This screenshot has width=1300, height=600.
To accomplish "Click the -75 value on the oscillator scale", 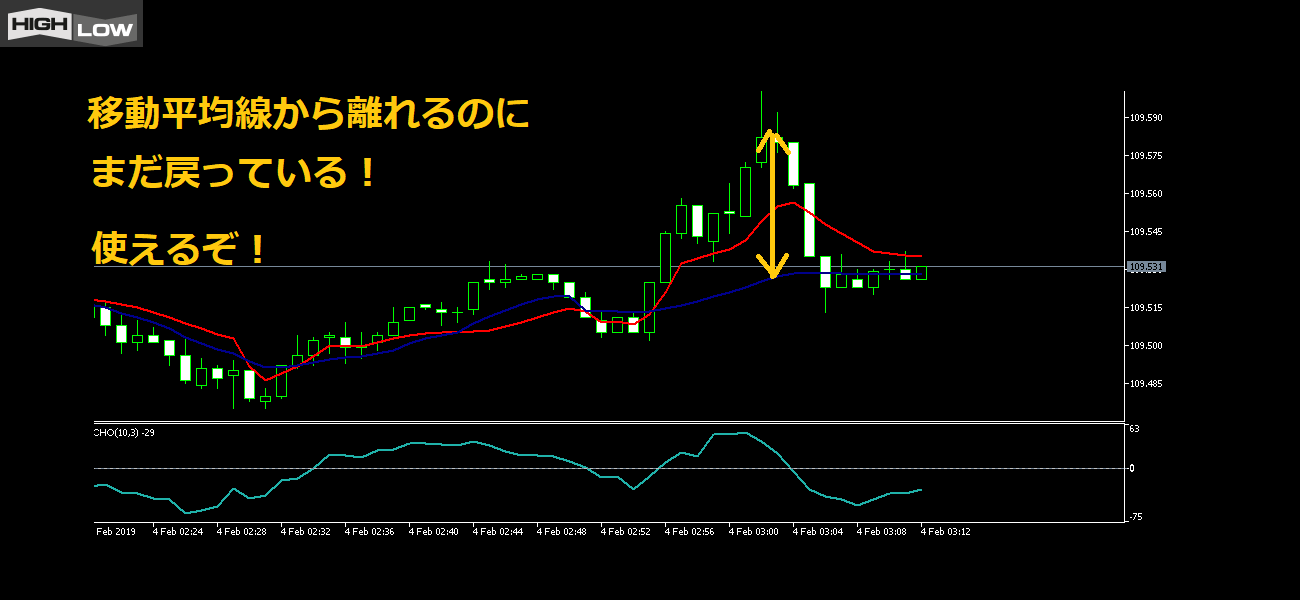I will pyautogui.click(x=1135, y=517).
